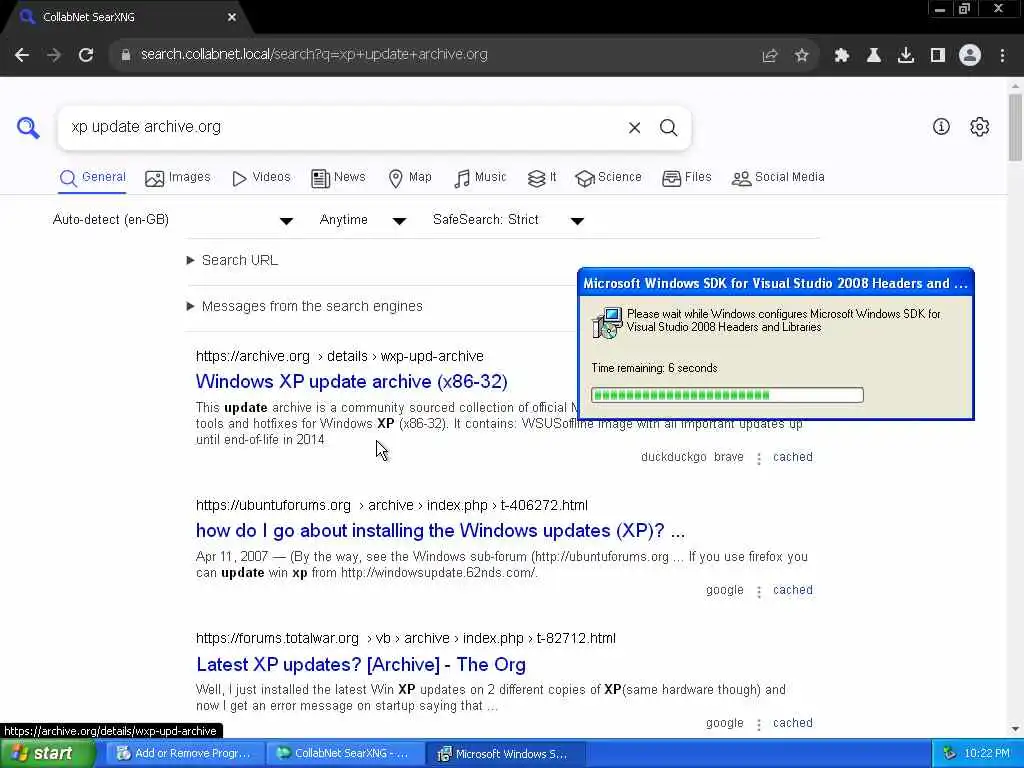This screenshot has height=768, width=1024.
Task: Click the duckduckgo engine label
Action: pyautogui.click(x=673, y=457)
